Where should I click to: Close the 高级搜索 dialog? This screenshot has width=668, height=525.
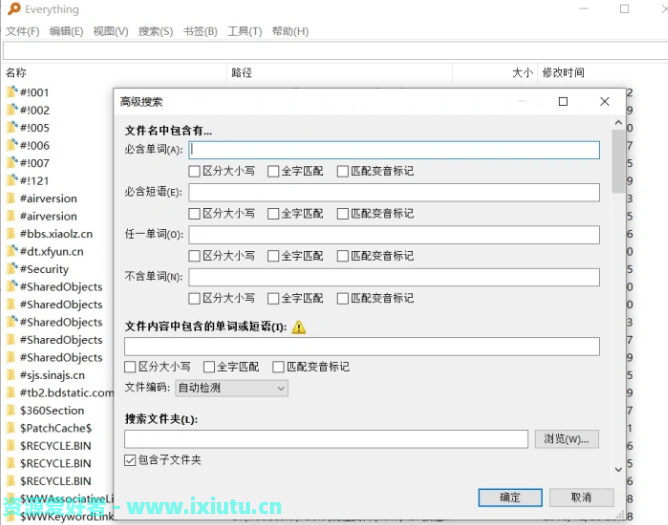pyautogui.click(x=605, y=101)
